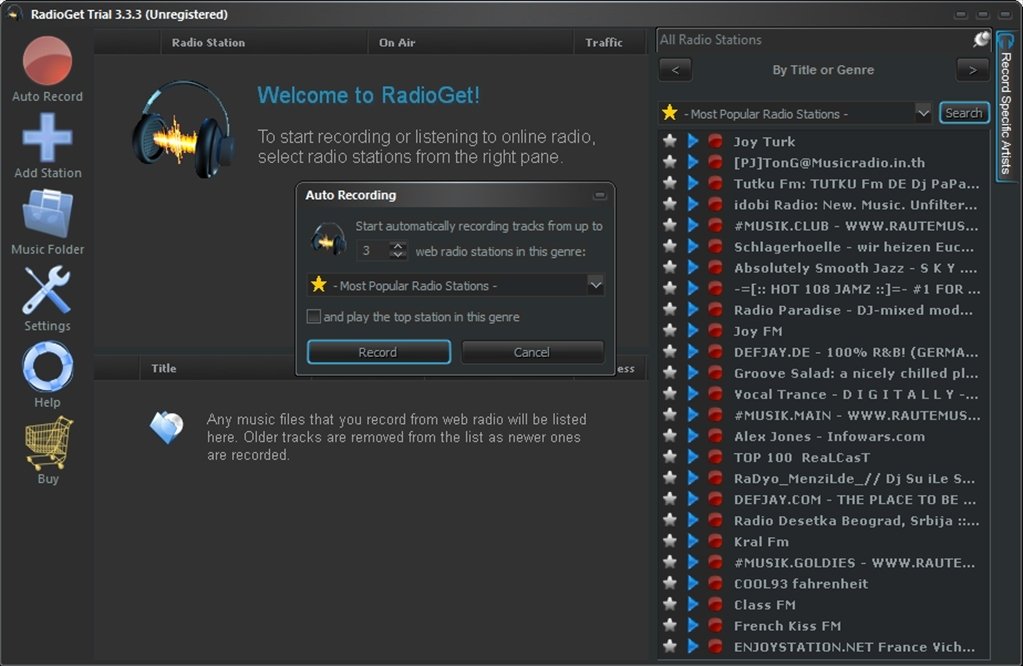
Task: Record the Class FM station
Action: 715,604
